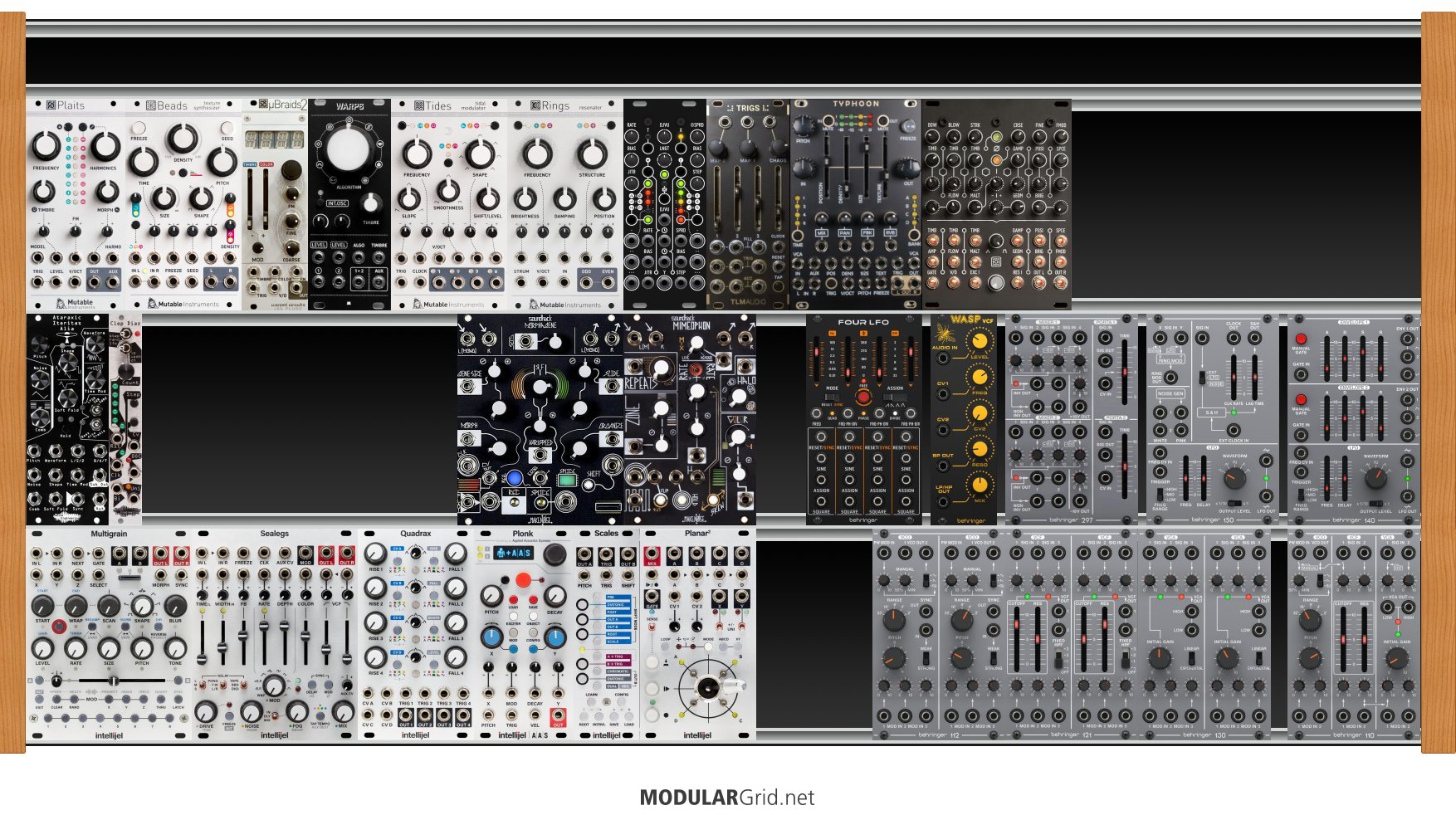Select the Ataraxic Iteritas Alia module

tap(67, 419)
